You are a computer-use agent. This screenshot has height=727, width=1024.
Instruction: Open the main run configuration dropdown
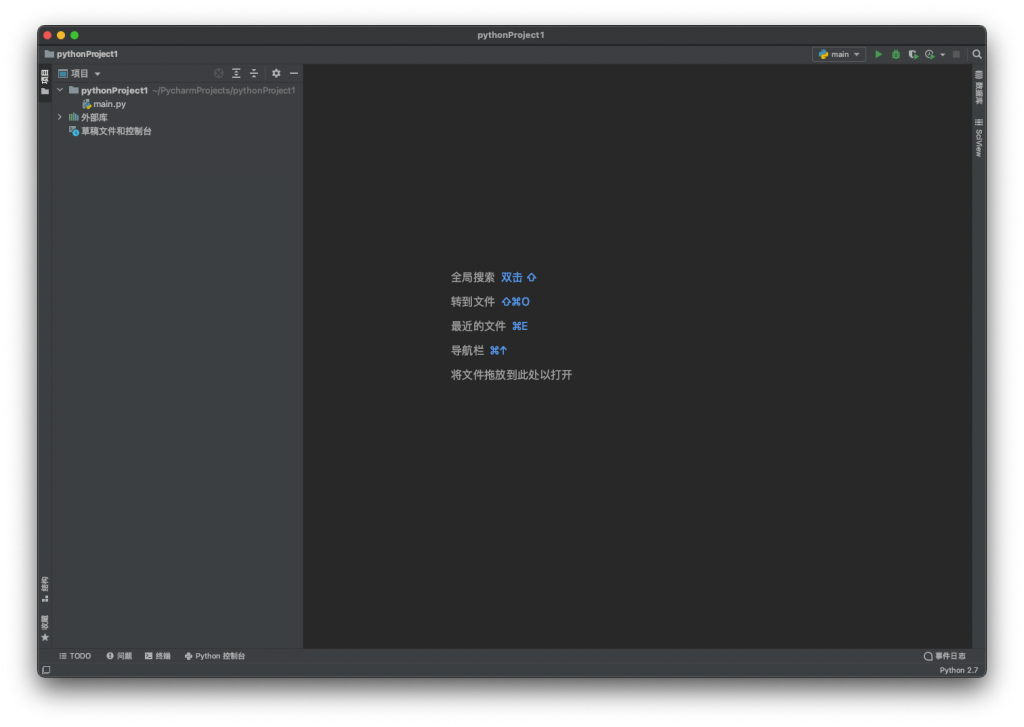click(x=839, y=54)
